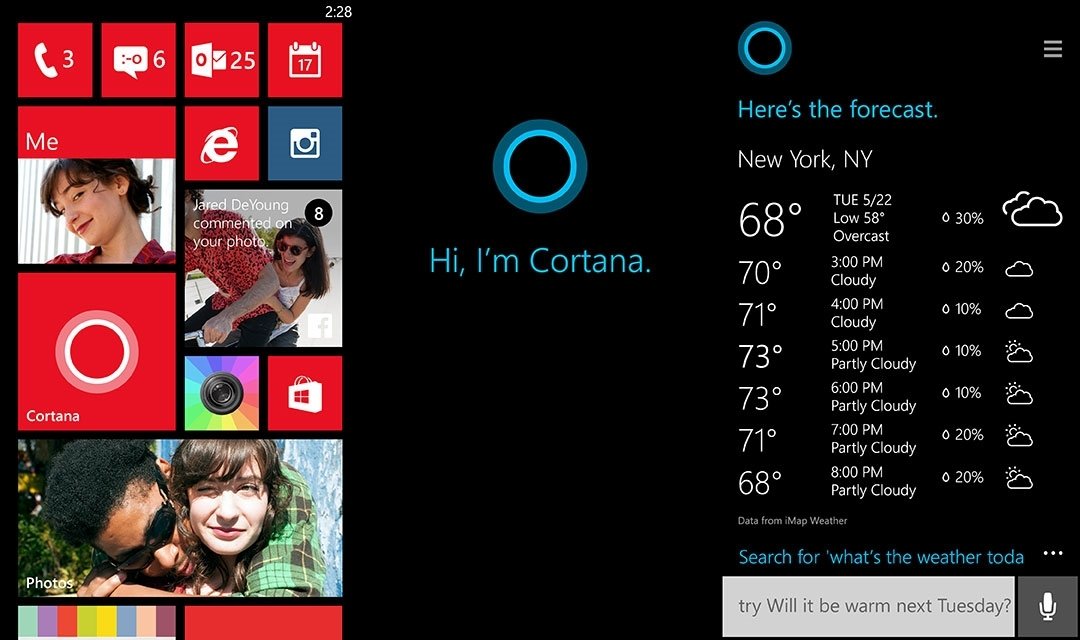The height and width of the screenshot is (640, 1080).
Task: Open the multicolor striped tile at the bottom
Action: click(96, 623)
